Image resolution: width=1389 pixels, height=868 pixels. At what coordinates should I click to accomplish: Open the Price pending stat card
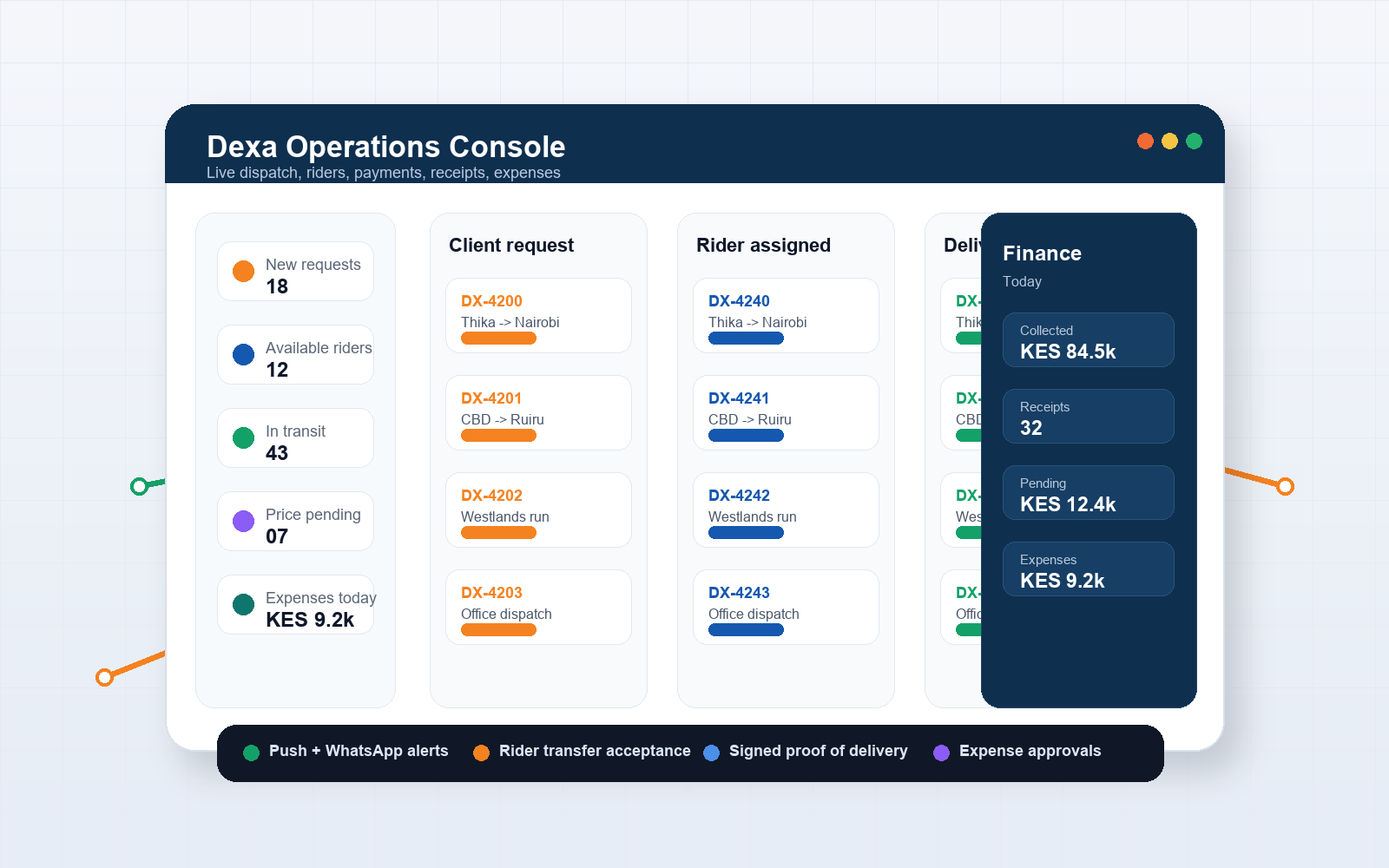(295, 521)
